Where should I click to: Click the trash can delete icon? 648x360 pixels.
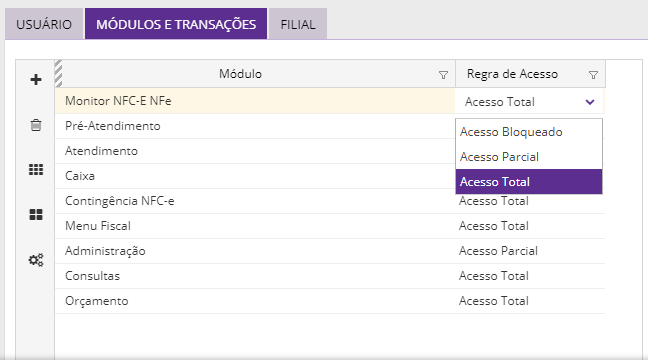pos(36,125)
